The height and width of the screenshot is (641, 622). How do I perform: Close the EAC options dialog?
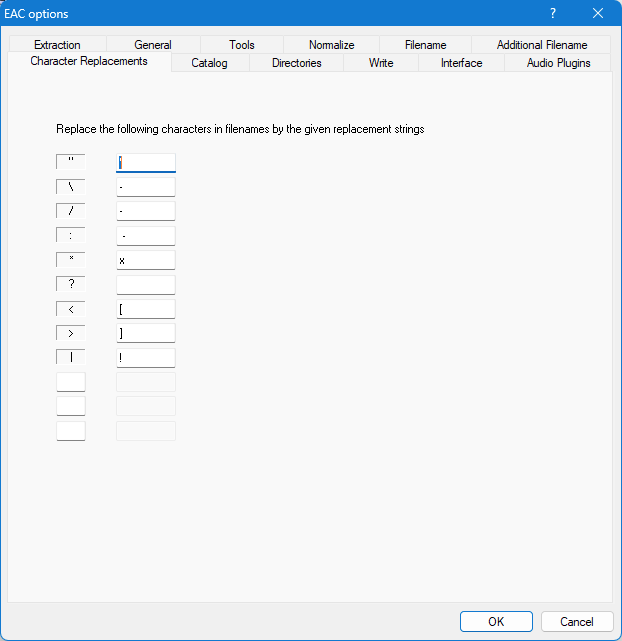point(598,13)
